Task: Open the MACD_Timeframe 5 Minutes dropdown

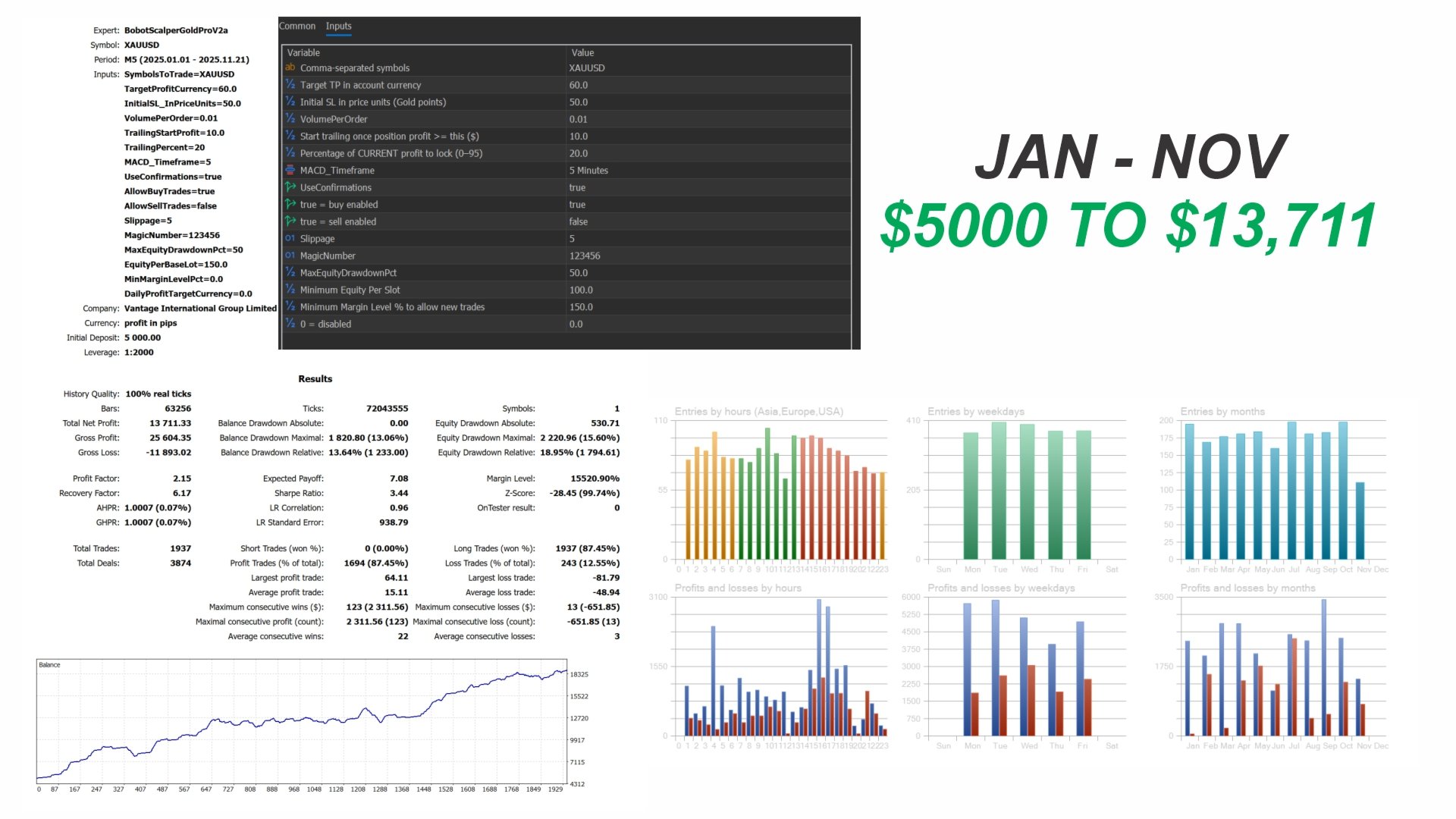Action: 588,171
